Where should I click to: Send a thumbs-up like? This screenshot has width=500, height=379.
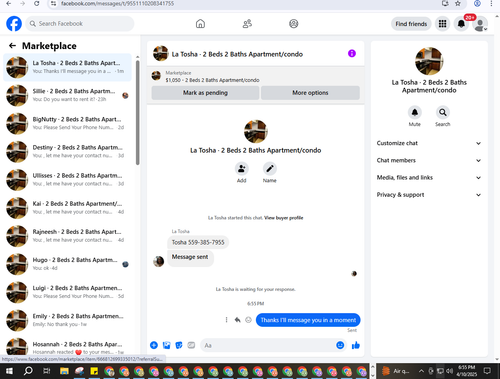click(x=356, y=345)
